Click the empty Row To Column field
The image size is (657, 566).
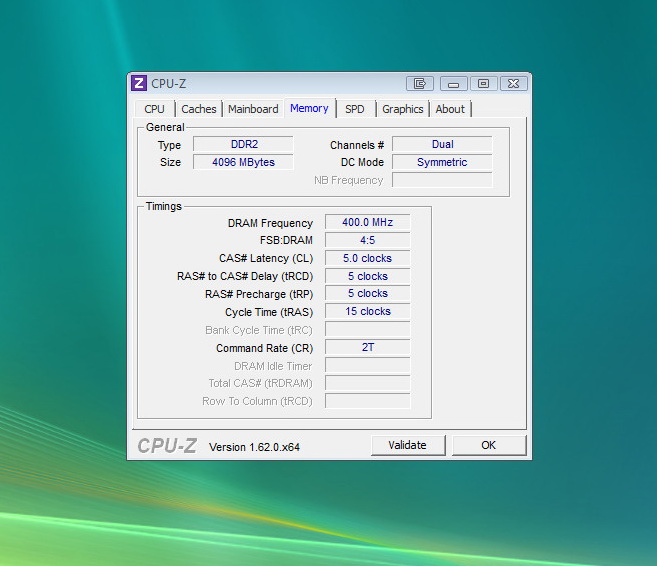(367, 401)
